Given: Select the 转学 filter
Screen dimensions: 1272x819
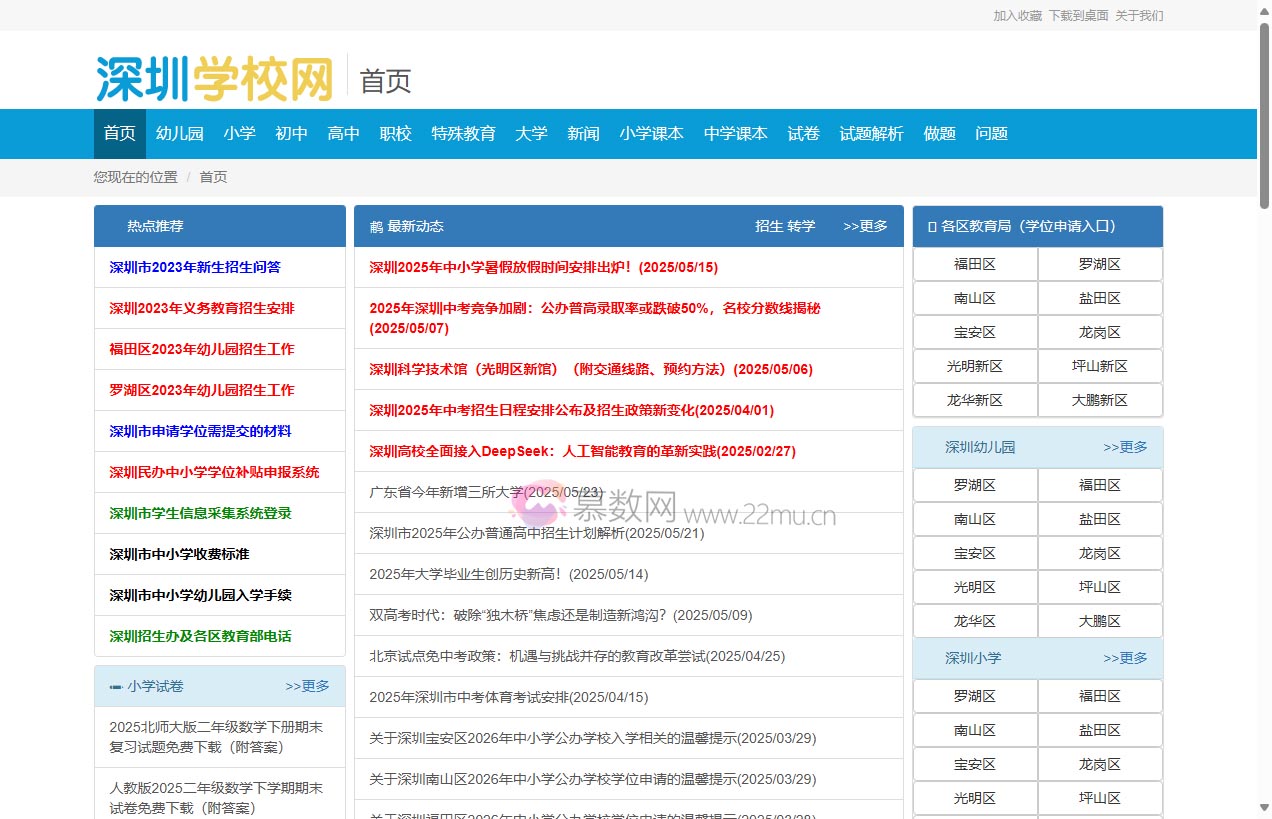Looking at the screenshot, I should [x=802, y=226].
